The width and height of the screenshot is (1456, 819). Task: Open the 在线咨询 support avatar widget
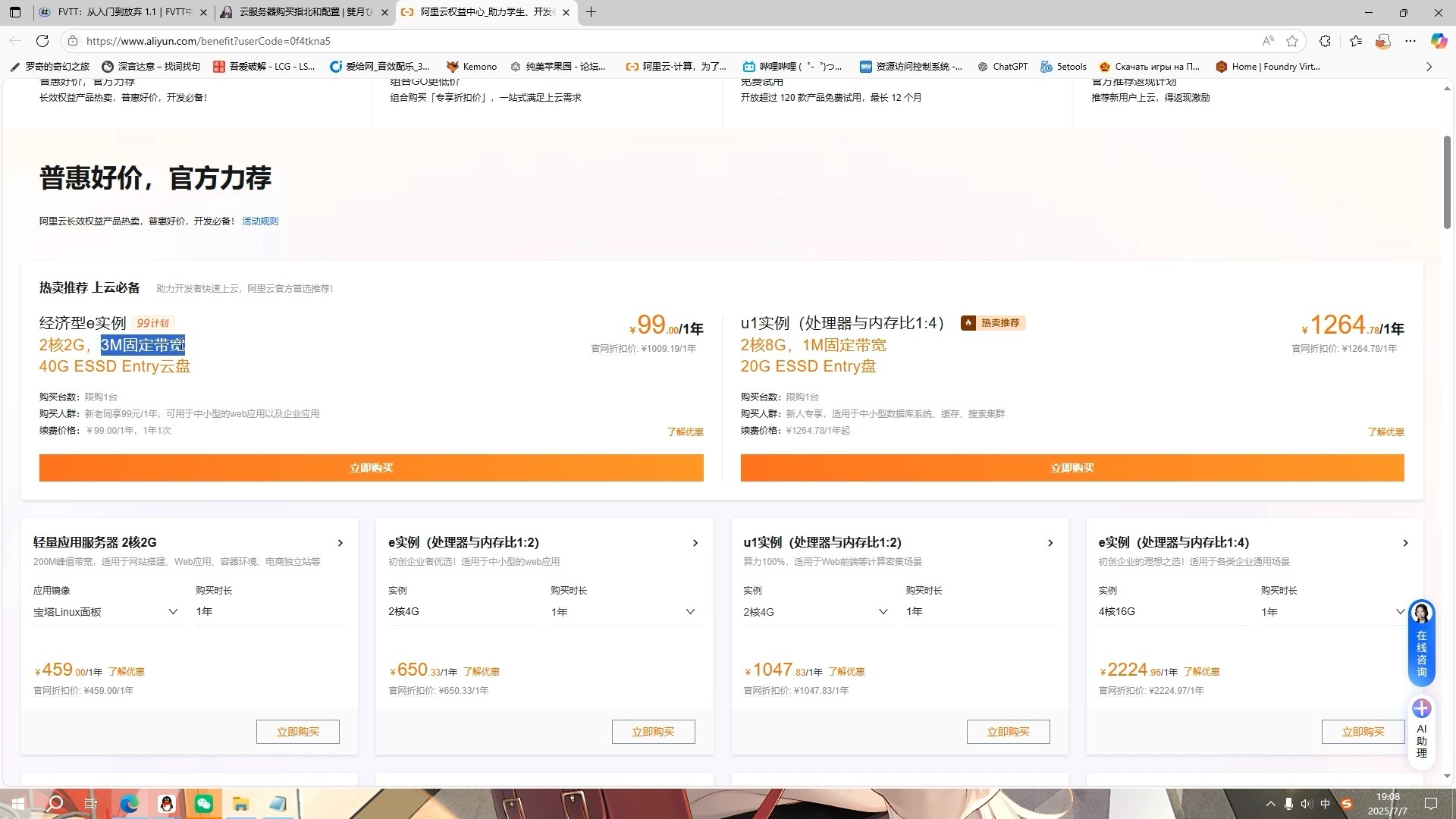point(1422,643)
